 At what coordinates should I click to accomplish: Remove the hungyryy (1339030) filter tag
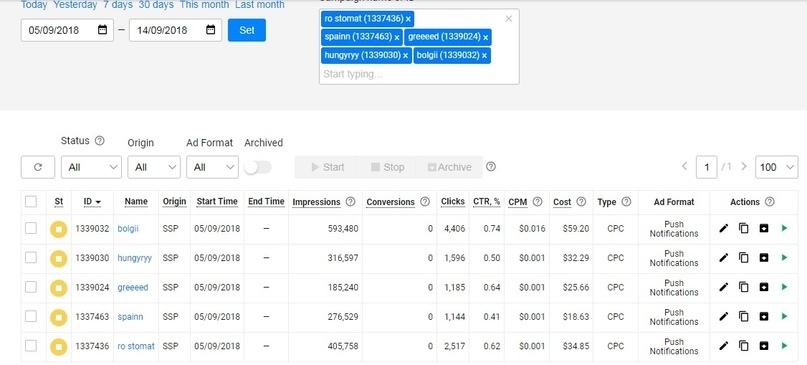click(x=406, y=56)
